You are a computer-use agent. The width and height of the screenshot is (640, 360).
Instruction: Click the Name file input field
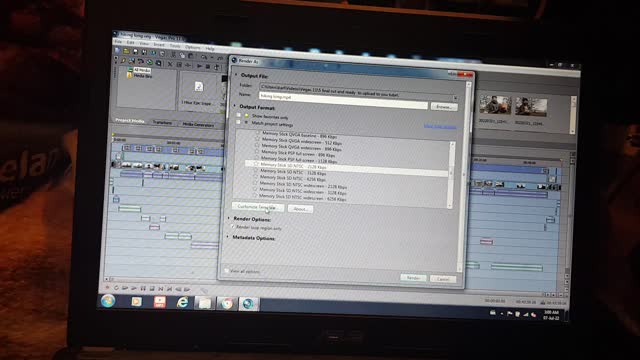tap(343, 100)
